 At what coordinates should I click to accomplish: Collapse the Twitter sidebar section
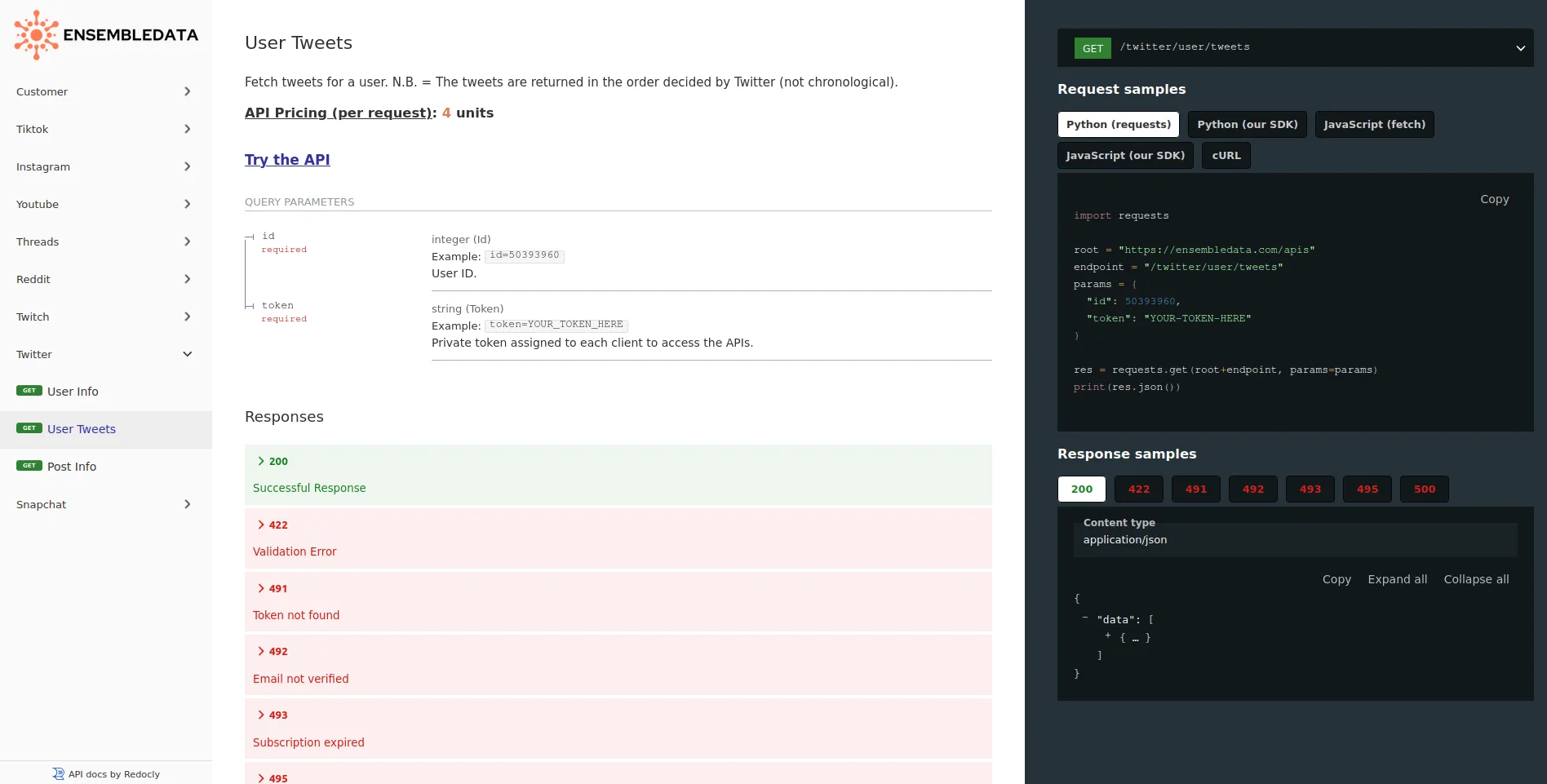click(x=106, y=354)
